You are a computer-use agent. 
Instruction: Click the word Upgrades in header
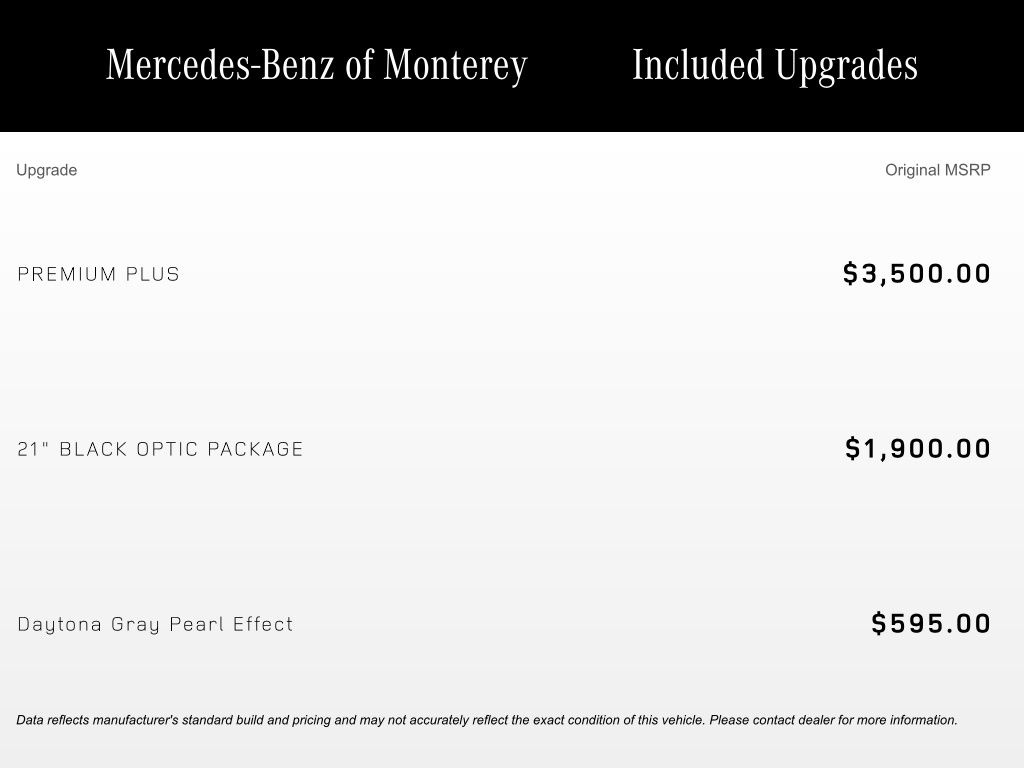coord(846,65)
